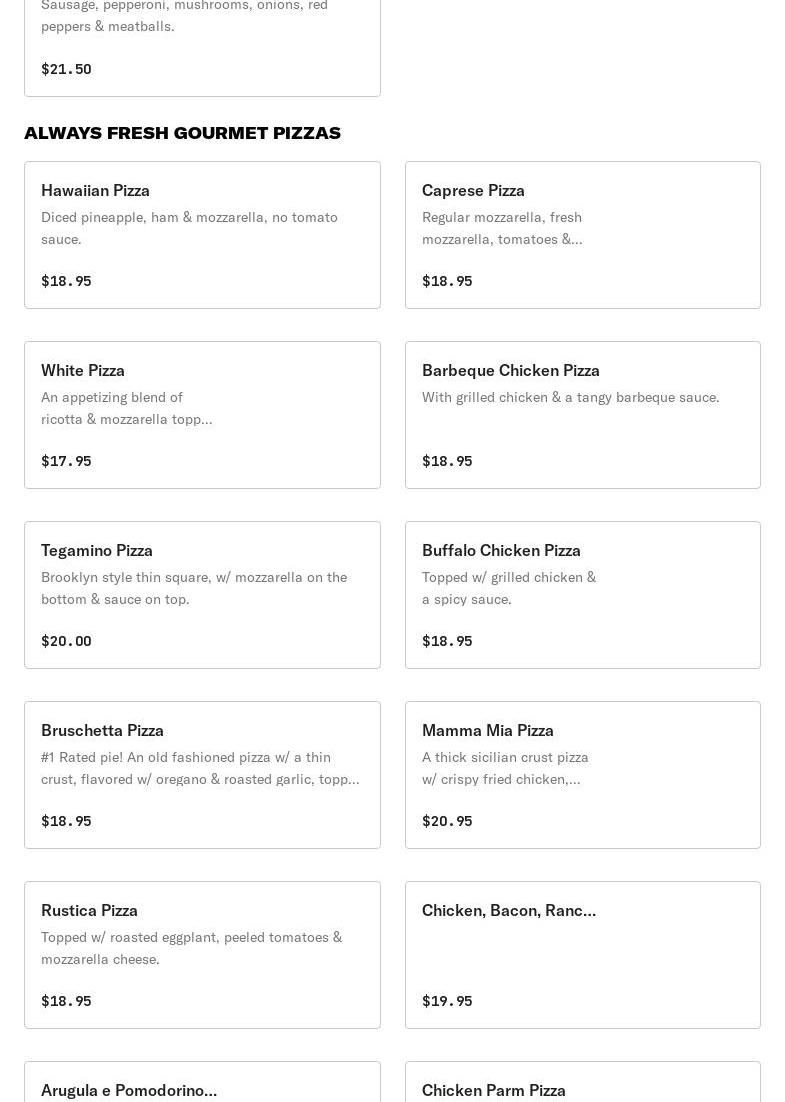The image size is (785, 1102).
Task: Click the $19.95 price
Action: 447,1001
